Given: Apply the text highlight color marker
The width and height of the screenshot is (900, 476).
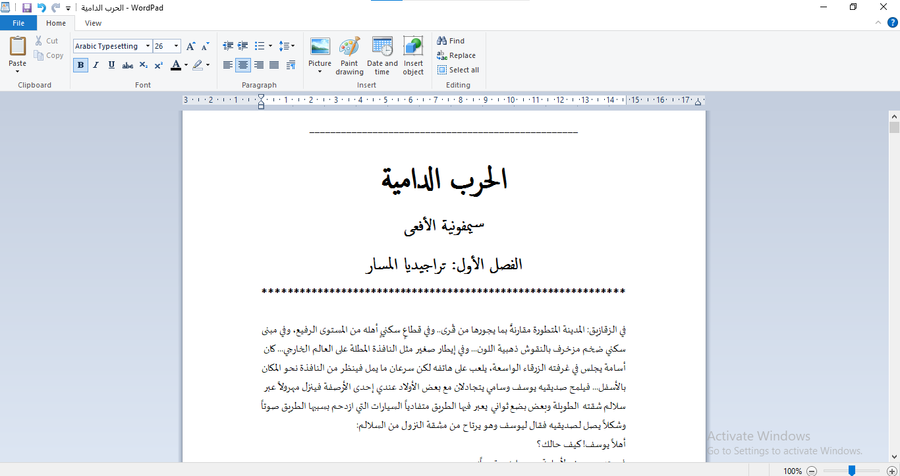Looking at the screenshot, I should tap(198, 65).
